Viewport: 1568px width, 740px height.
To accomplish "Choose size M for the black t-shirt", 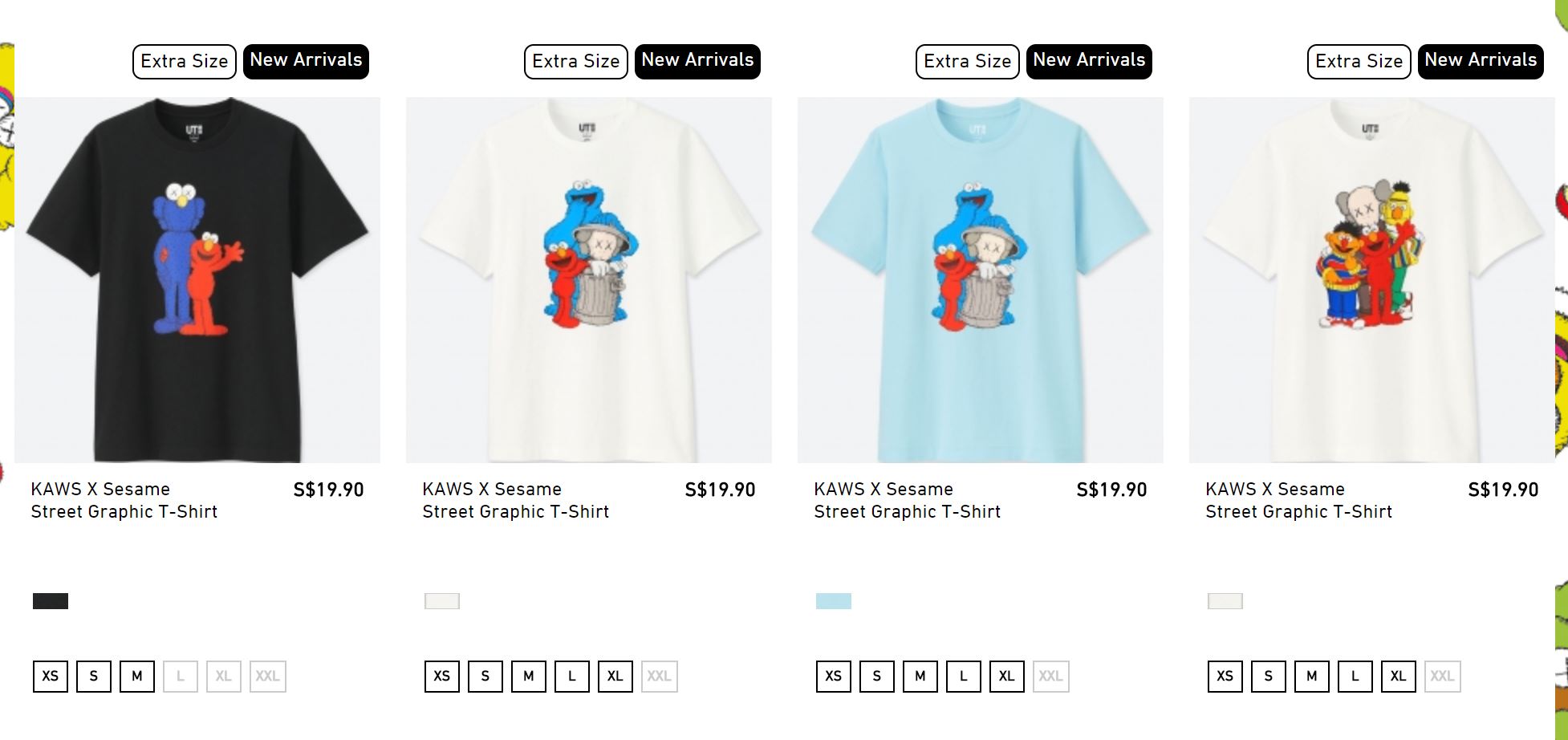I will pyautogui.click(x=137, y=676).
